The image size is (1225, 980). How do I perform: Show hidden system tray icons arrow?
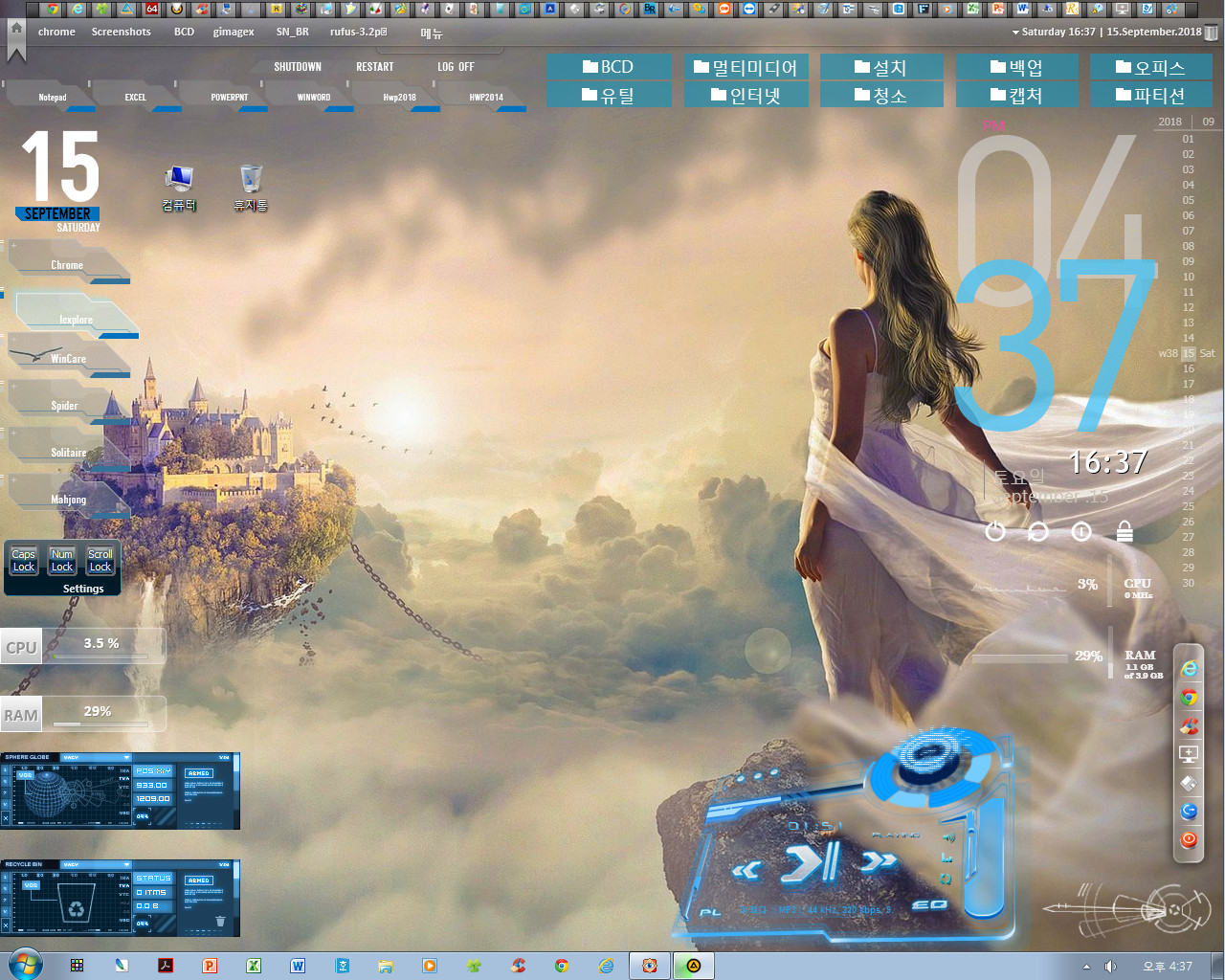[x=1085, y=967]
